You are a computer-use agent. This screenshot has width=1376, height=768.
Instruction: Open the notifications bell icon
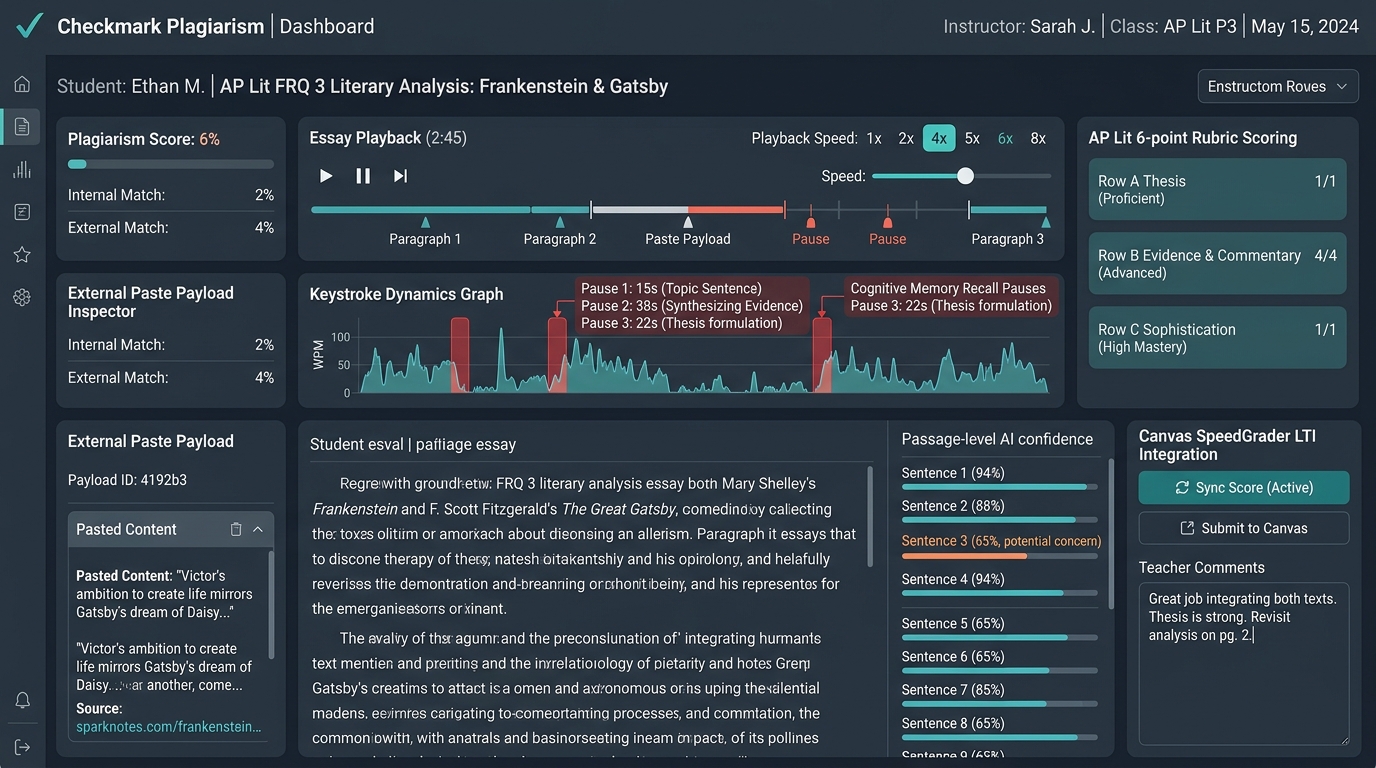point(22,700)
